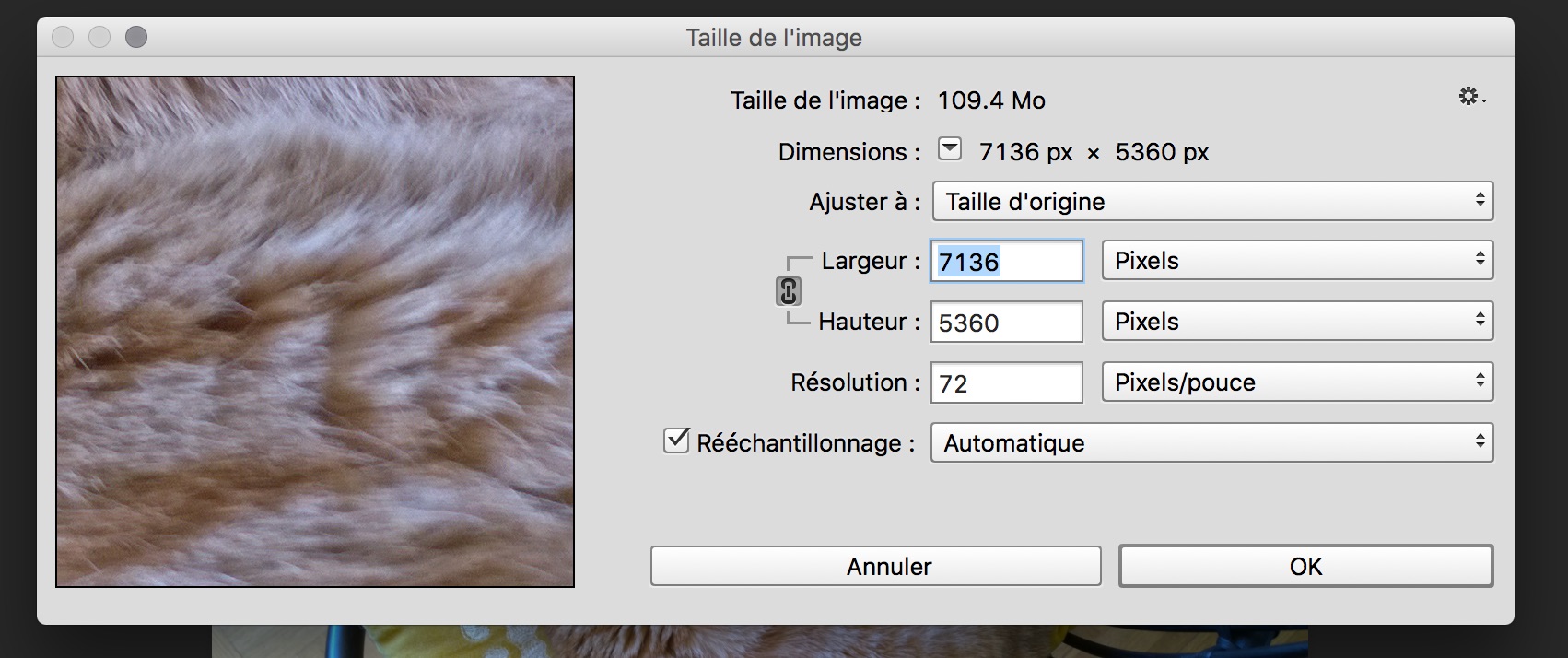Click the minimize window button

pos(99,37)
